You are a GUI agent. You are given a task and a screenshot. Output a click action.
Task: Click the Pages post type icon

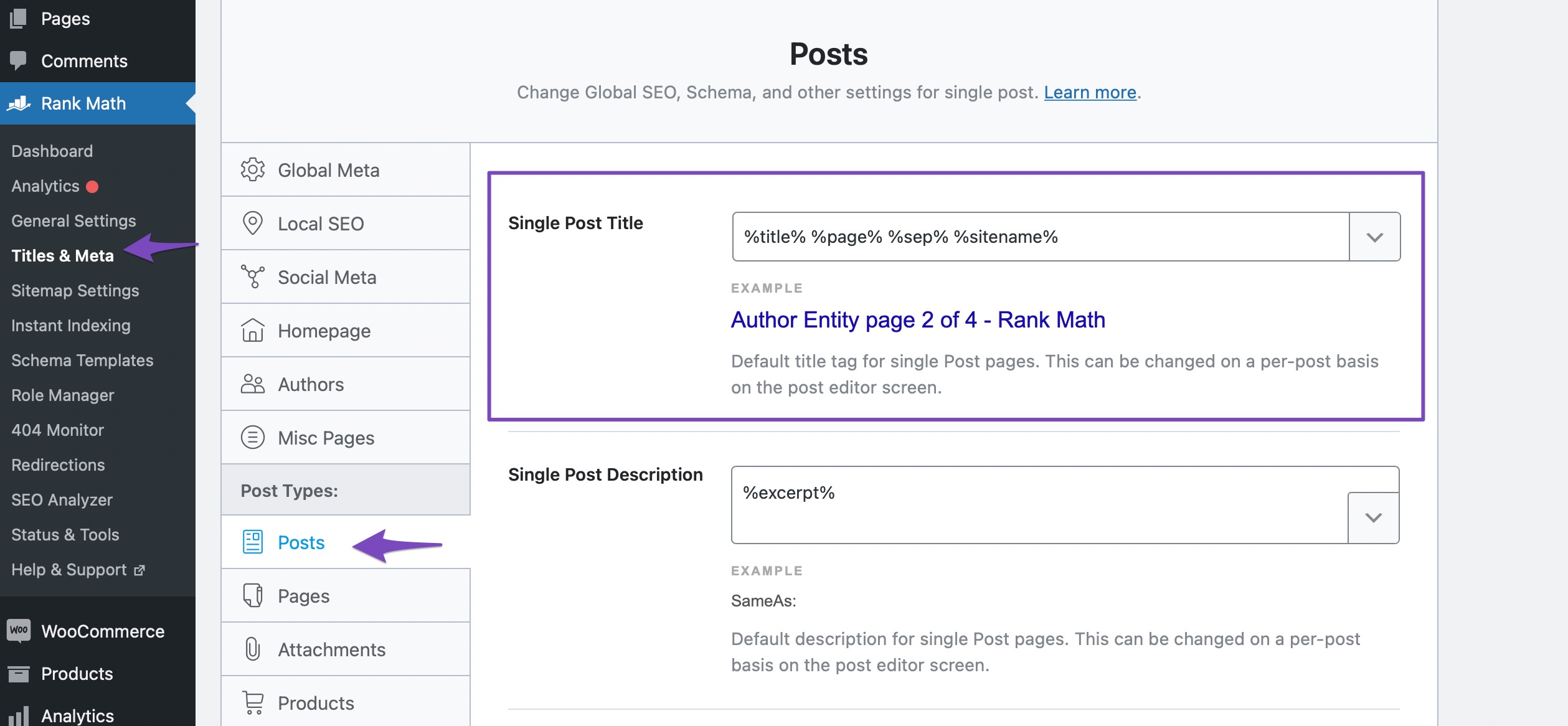tap(253, 596)
